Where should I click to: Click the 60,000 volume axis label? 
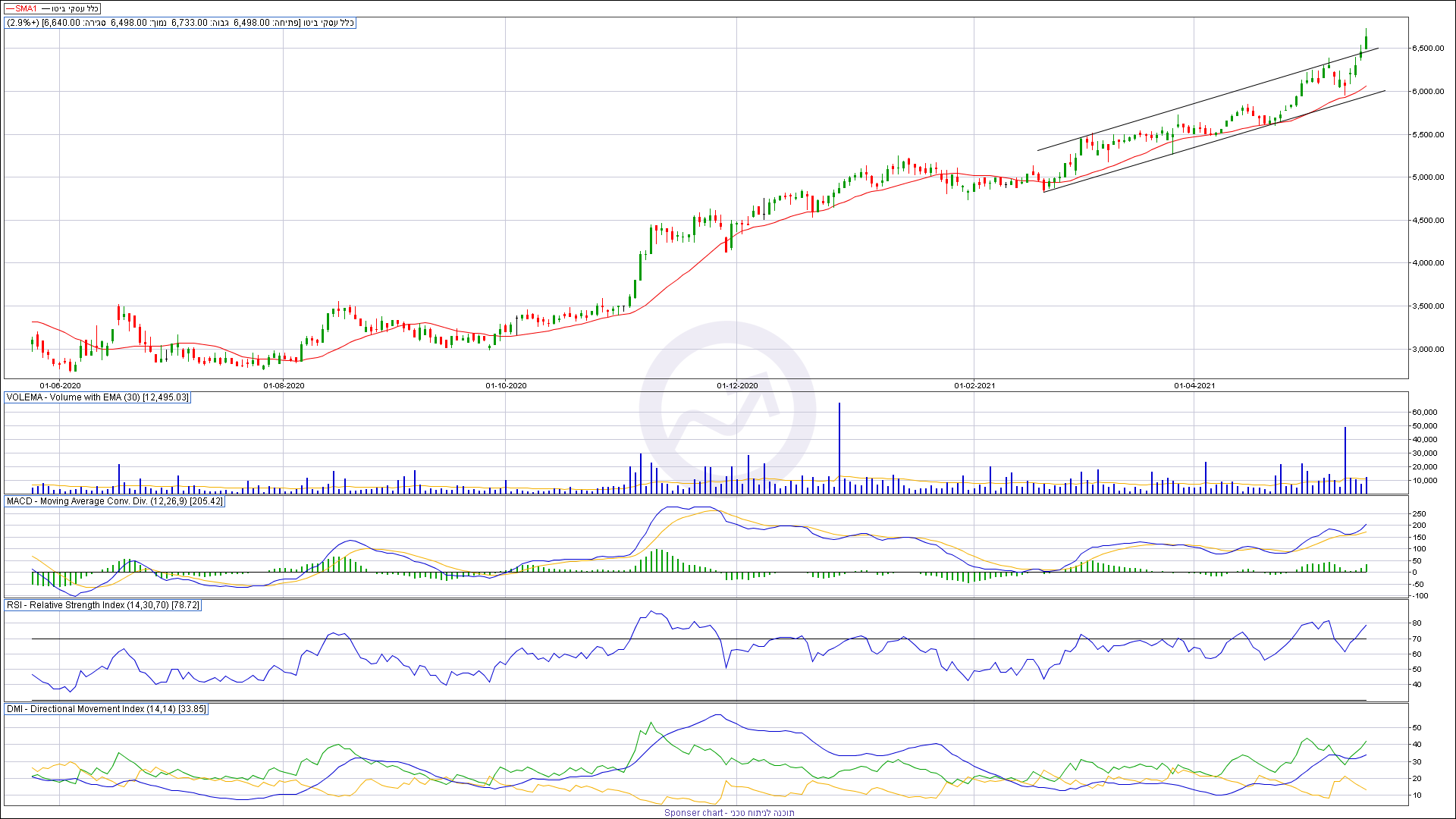click(1424, 413)
